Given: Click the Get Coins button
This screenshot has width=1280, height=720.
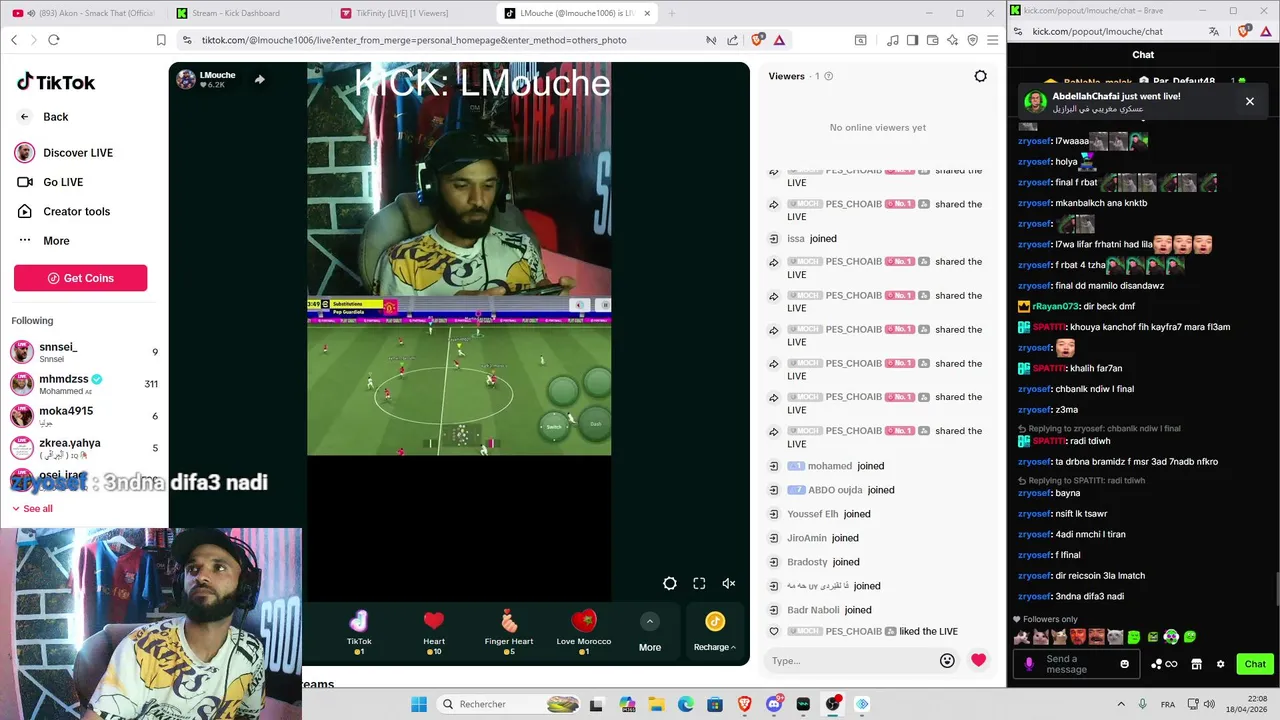Looking at the screenshot, I should coord(80,278).
